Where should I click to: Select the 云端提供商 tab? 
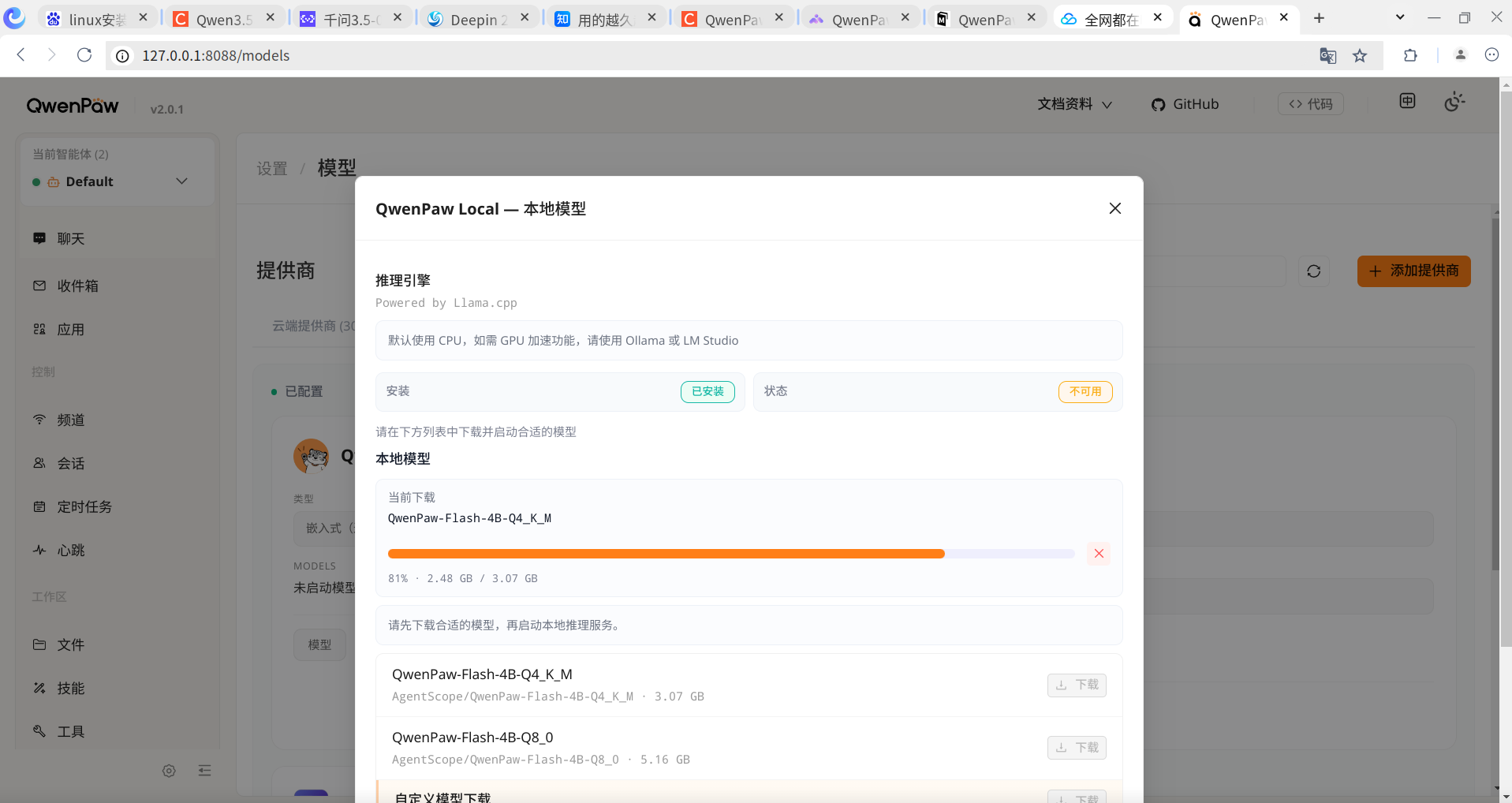(x=314, y=326)
